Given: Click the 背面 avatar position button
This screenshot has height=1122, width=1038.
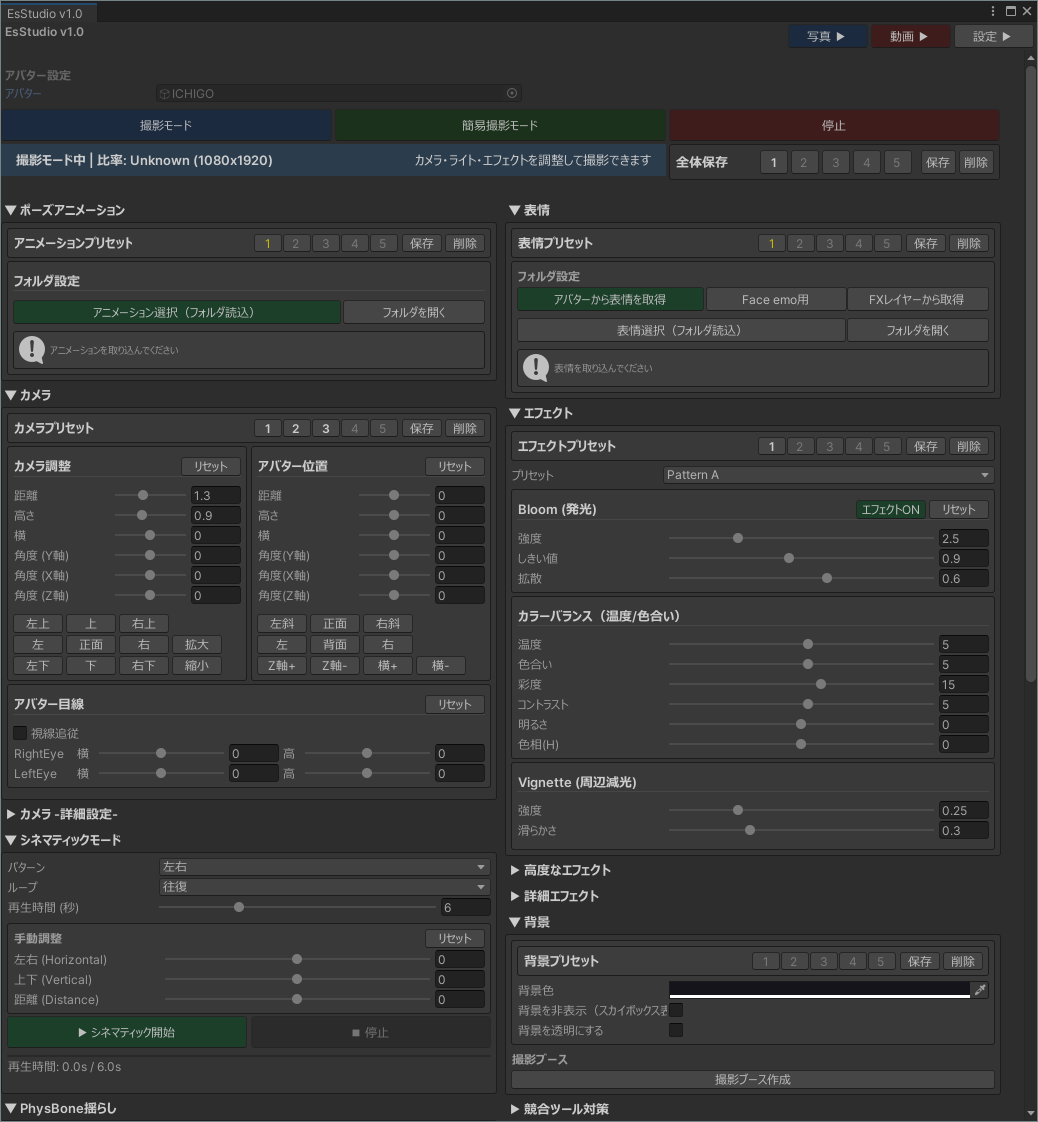Looking at the screenshot, I should coord(335,644).
